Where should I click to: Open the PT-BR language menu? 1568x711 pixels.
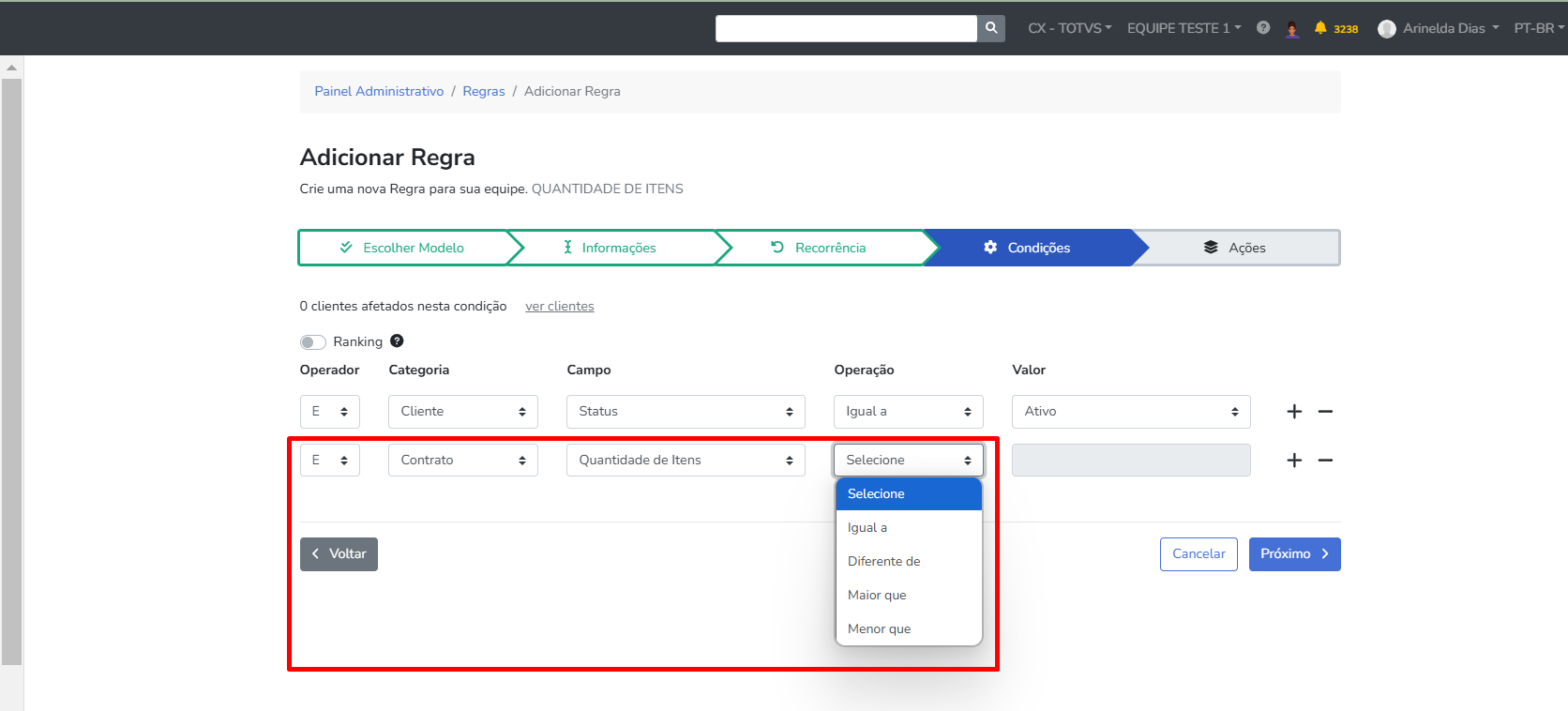pos(1538,28)
